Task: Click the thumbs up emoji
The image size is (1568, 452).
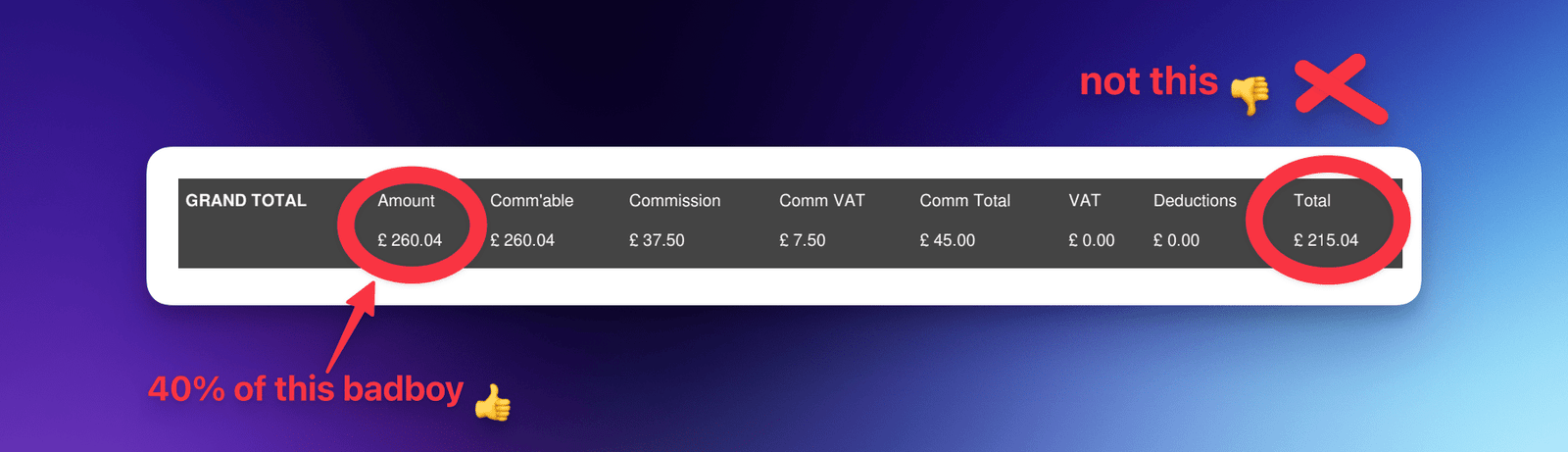Action: click(493, 402)
